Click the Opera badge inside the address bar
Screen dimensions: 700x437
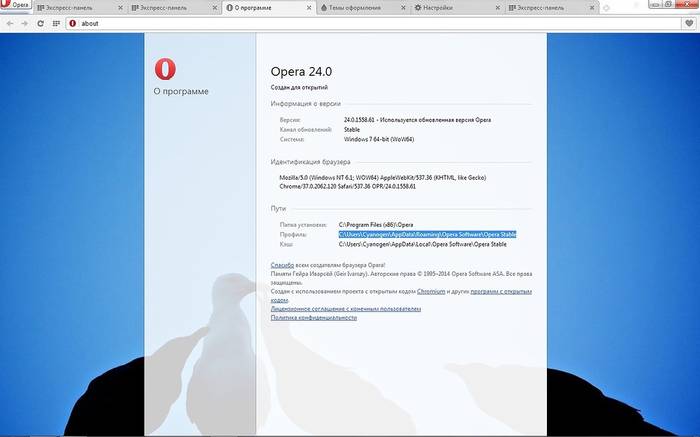pos(72,22)
